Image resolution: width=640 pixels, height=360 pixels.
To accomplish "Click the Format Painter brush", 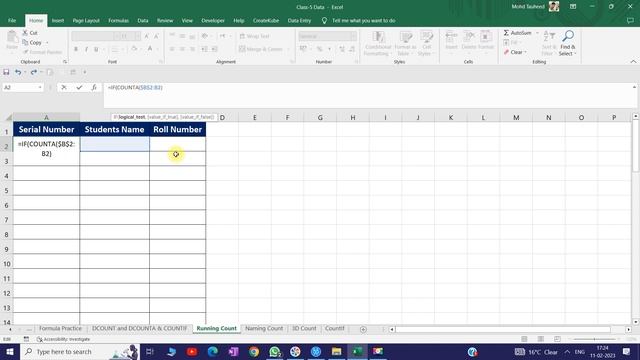I will click(26, 52).
